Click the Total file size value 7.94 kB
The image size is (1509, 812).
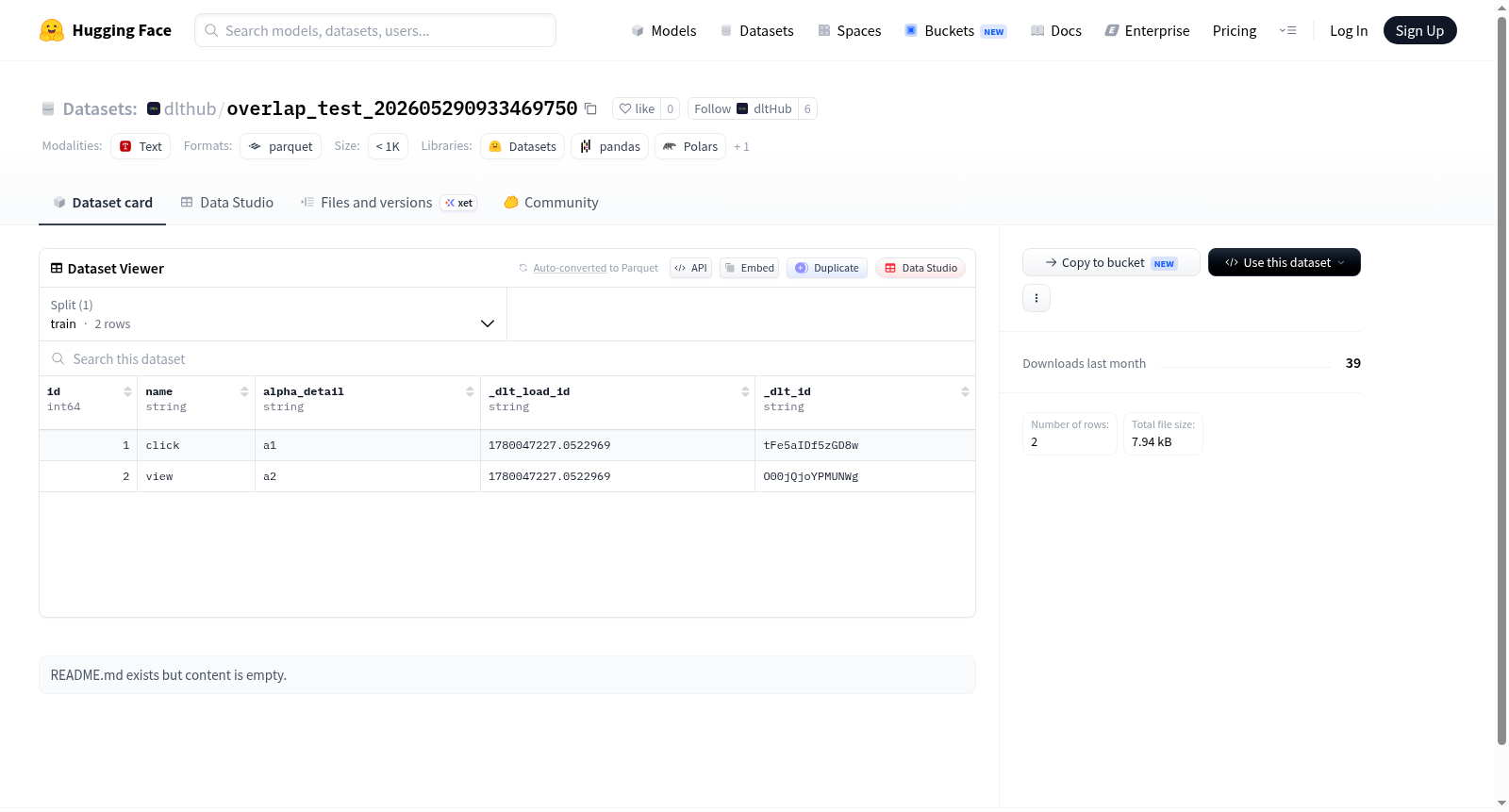click(x=1152, y=441)
